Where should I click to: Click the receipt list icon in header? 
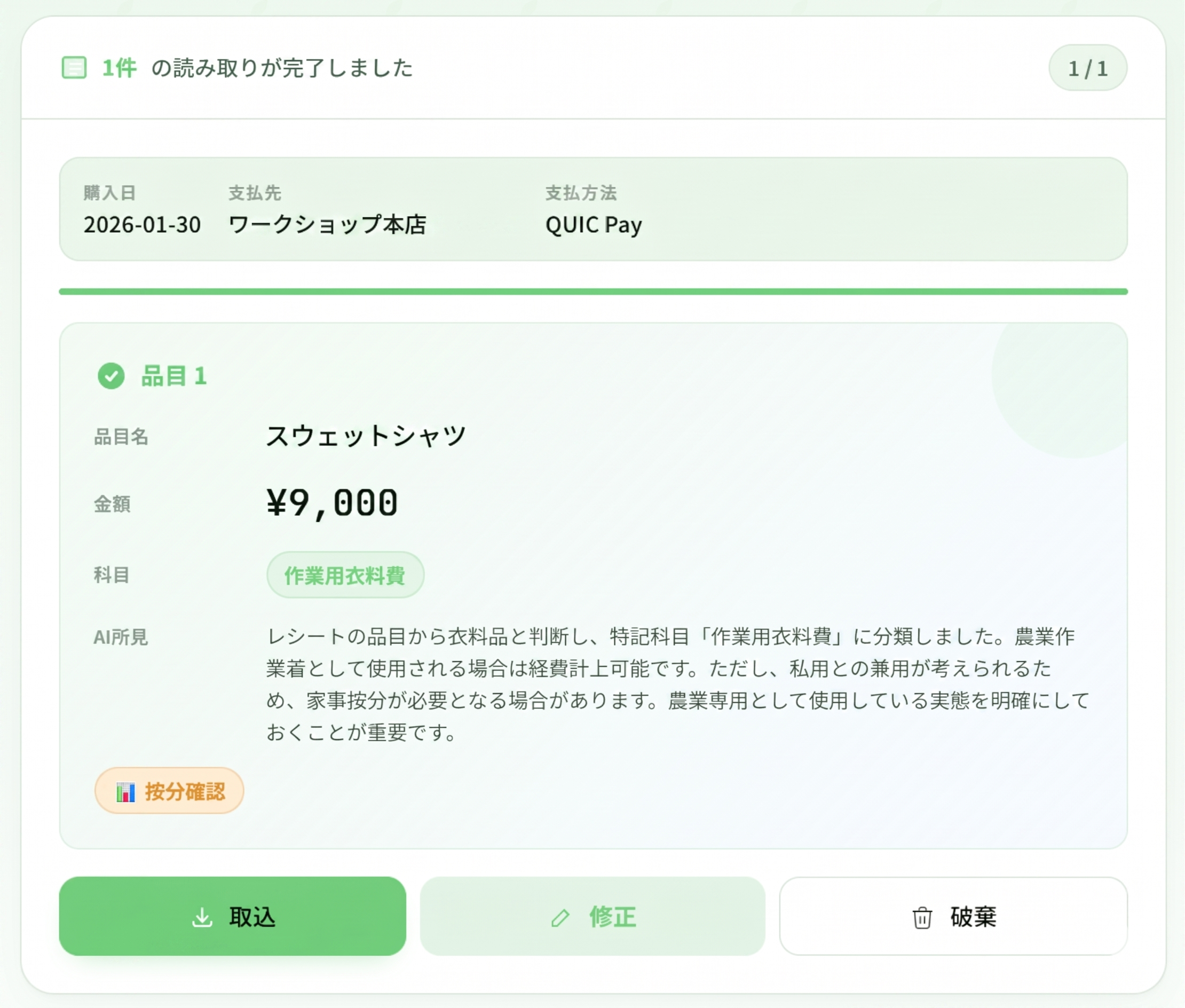(x=74, y=68)
